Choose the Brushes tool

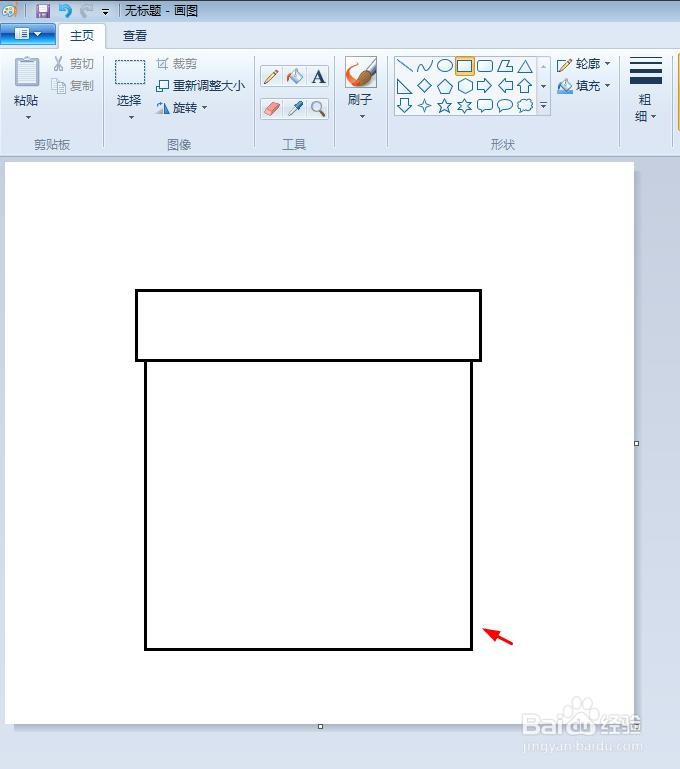361,72
